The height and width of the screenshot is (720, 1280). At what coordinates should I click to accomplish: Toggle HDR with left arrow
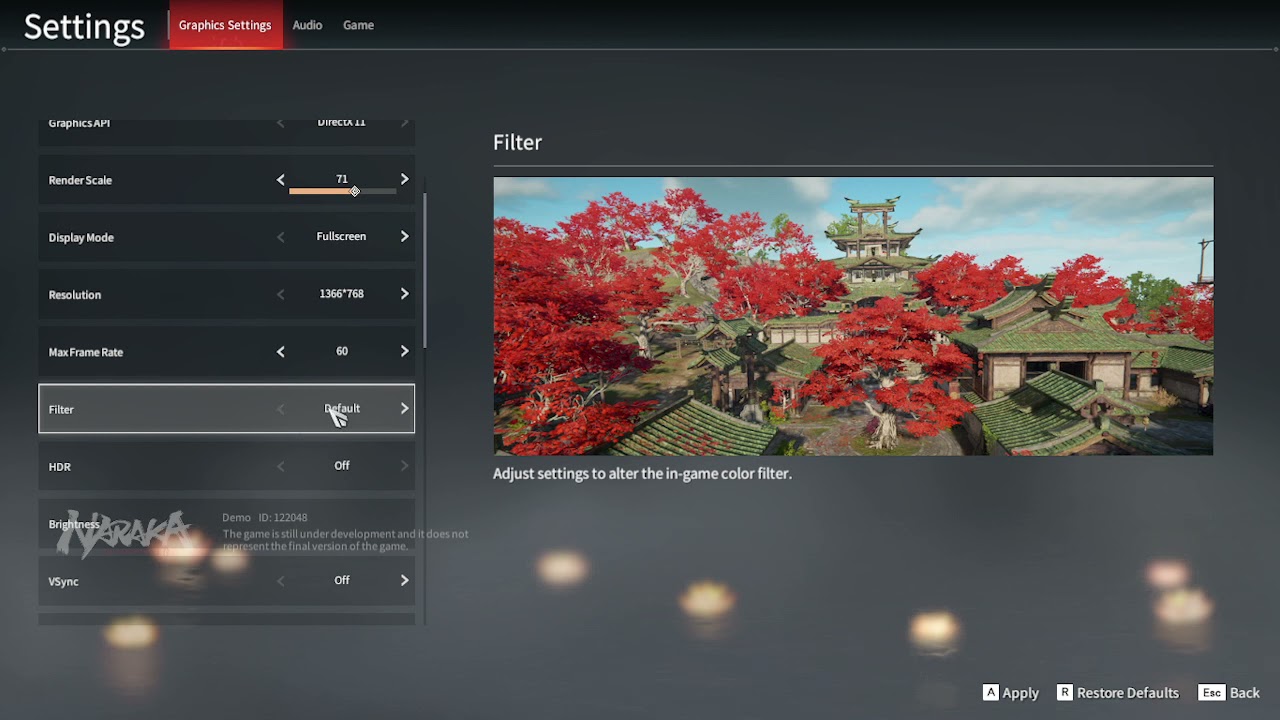(280, 466)
